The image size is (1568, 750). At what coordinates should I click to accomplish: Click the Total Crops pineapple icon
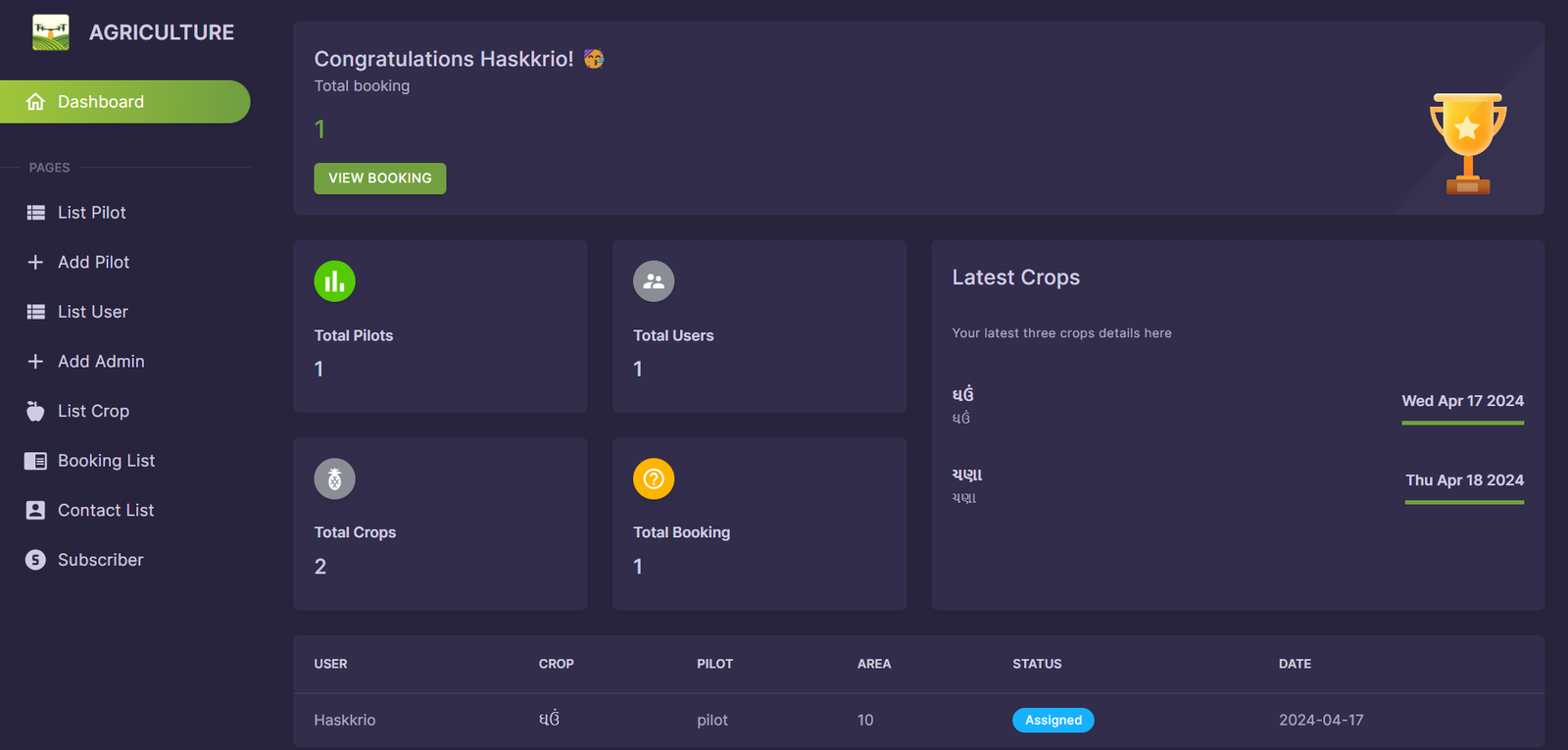tap(334, 479)
